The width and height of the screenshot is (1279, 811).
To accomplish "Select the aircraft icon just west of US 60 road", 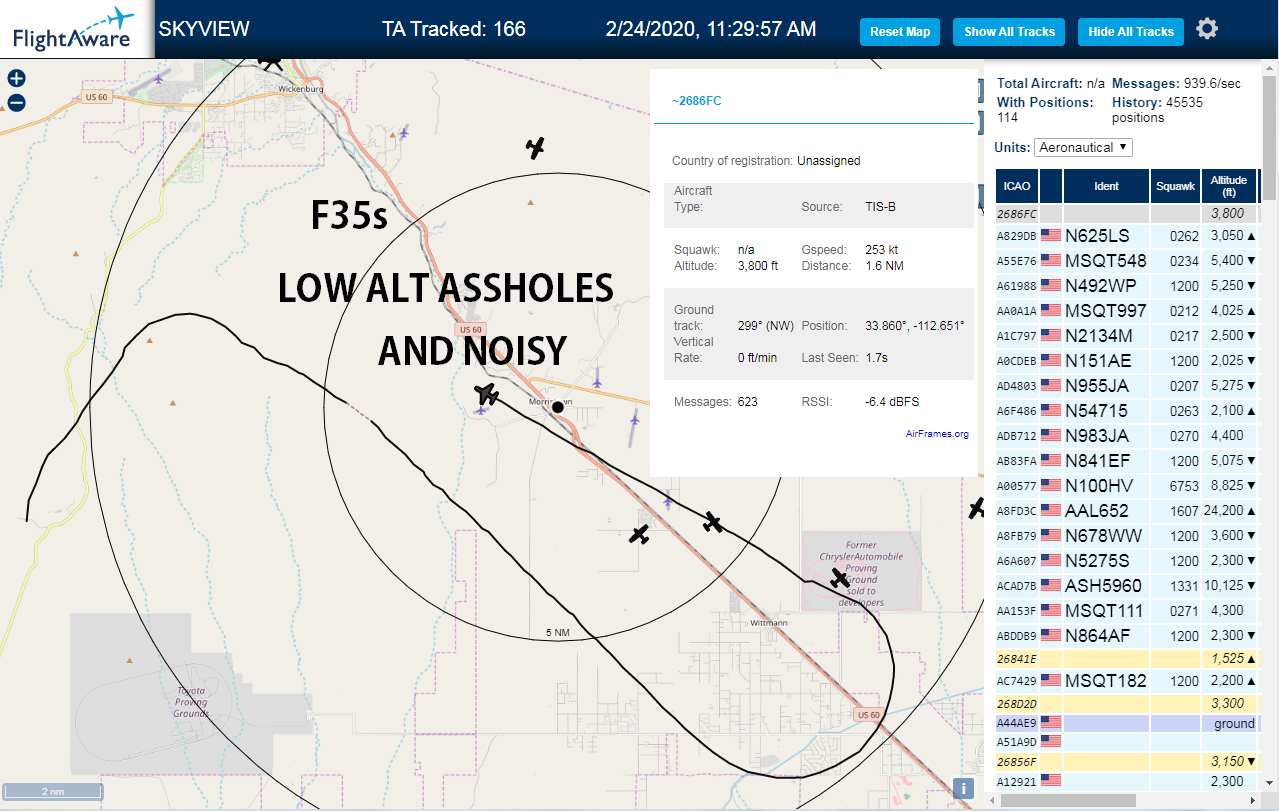I will [640, 535].
